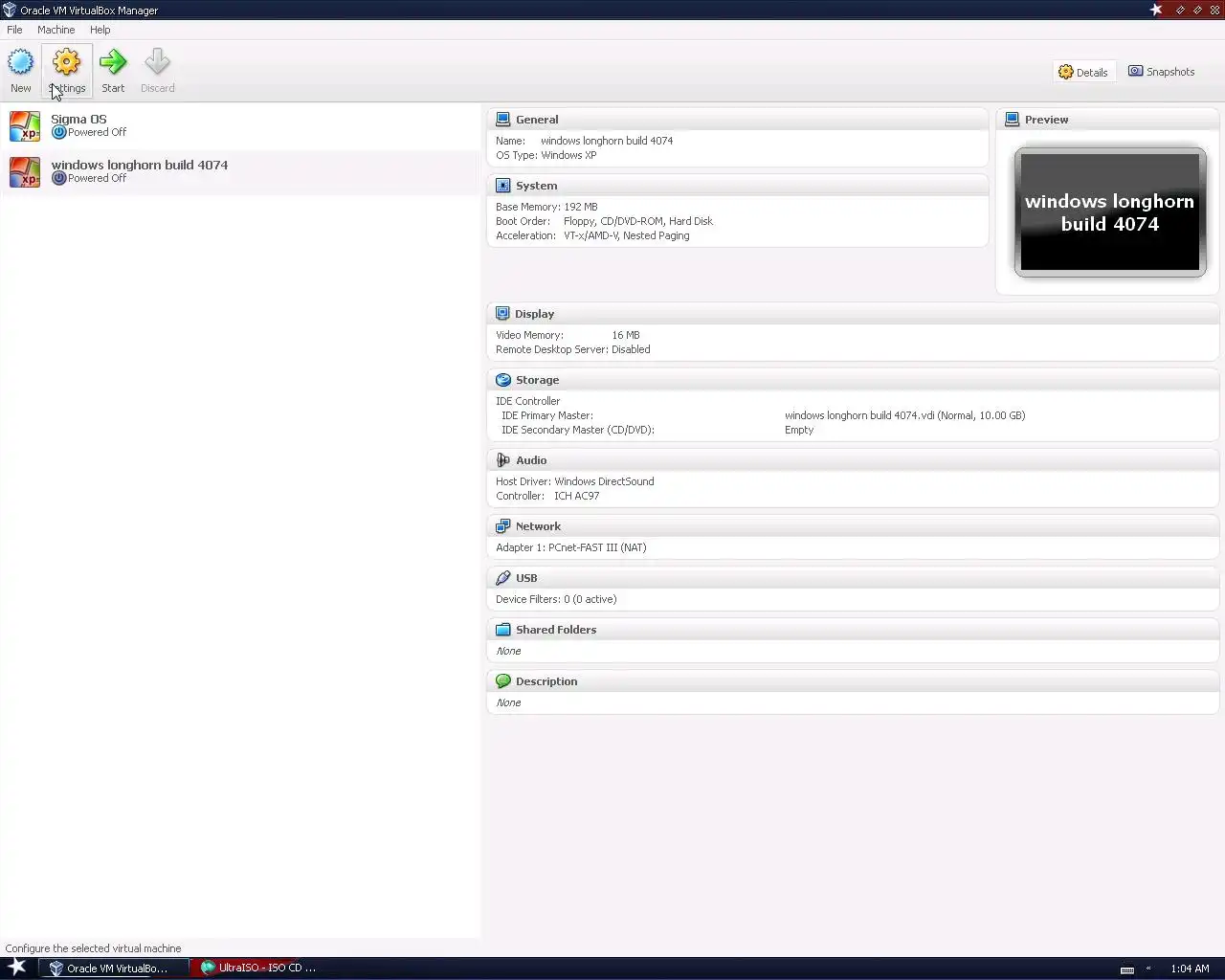Click the Boot Order value text
The width and height of the screenshot is (1225, 980).
pyautogui.click(x=638, y=221)
